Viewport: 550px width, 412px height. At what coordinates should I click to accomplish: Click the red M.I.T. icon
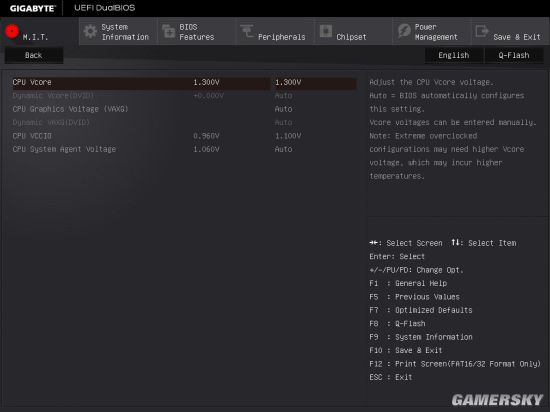click(x=12, y=31)
